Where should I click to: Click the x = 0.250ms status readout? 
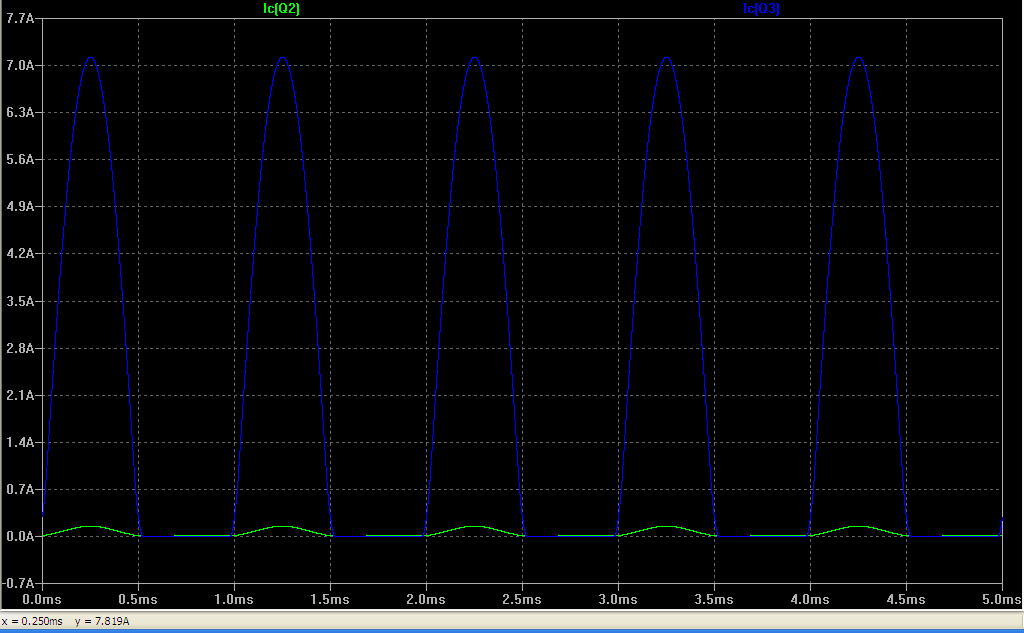[x=33, y=621]
